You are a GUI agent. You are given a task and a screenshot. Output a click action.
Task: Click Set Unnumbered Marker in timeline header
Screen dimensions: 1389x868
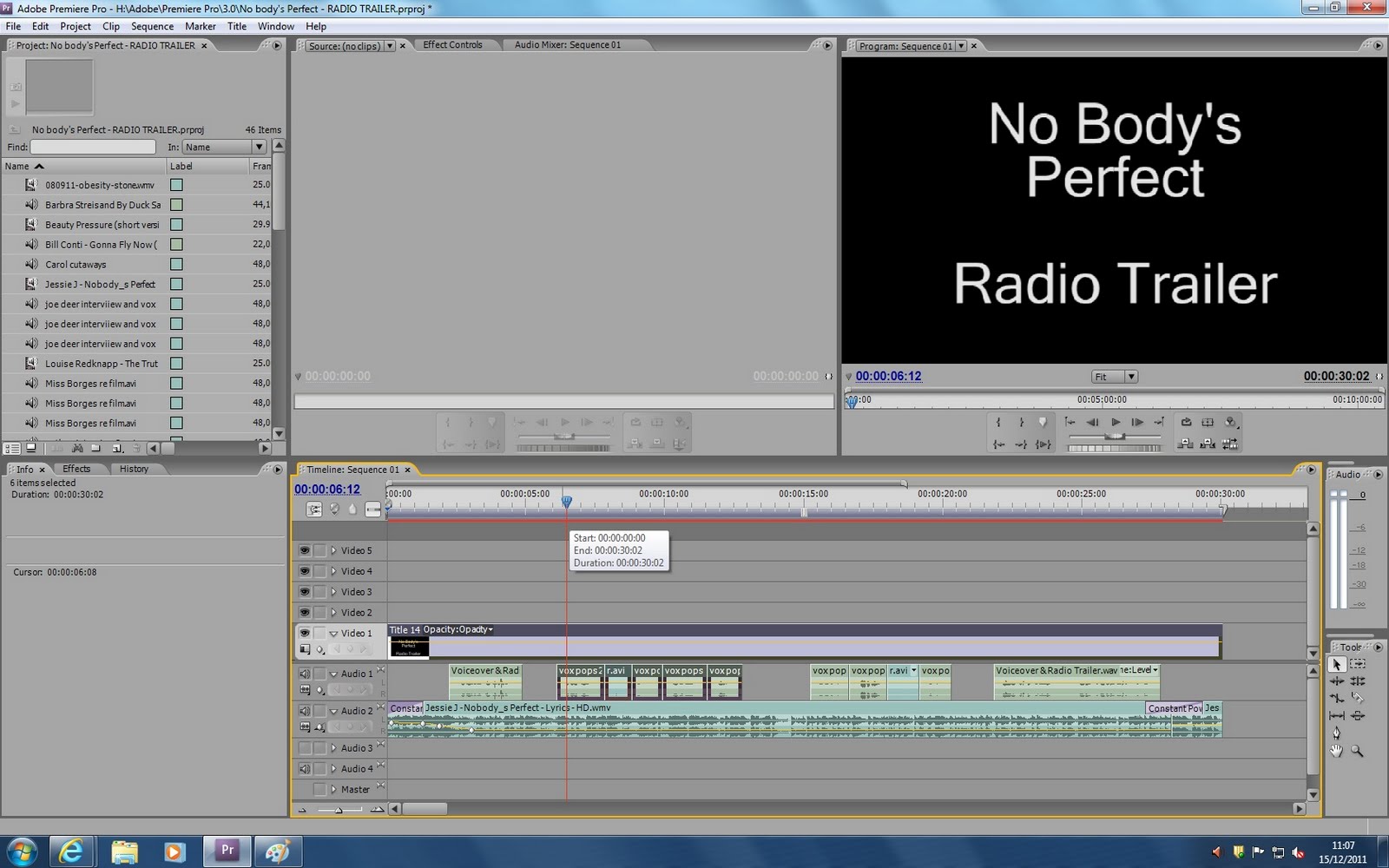(352, 510)
